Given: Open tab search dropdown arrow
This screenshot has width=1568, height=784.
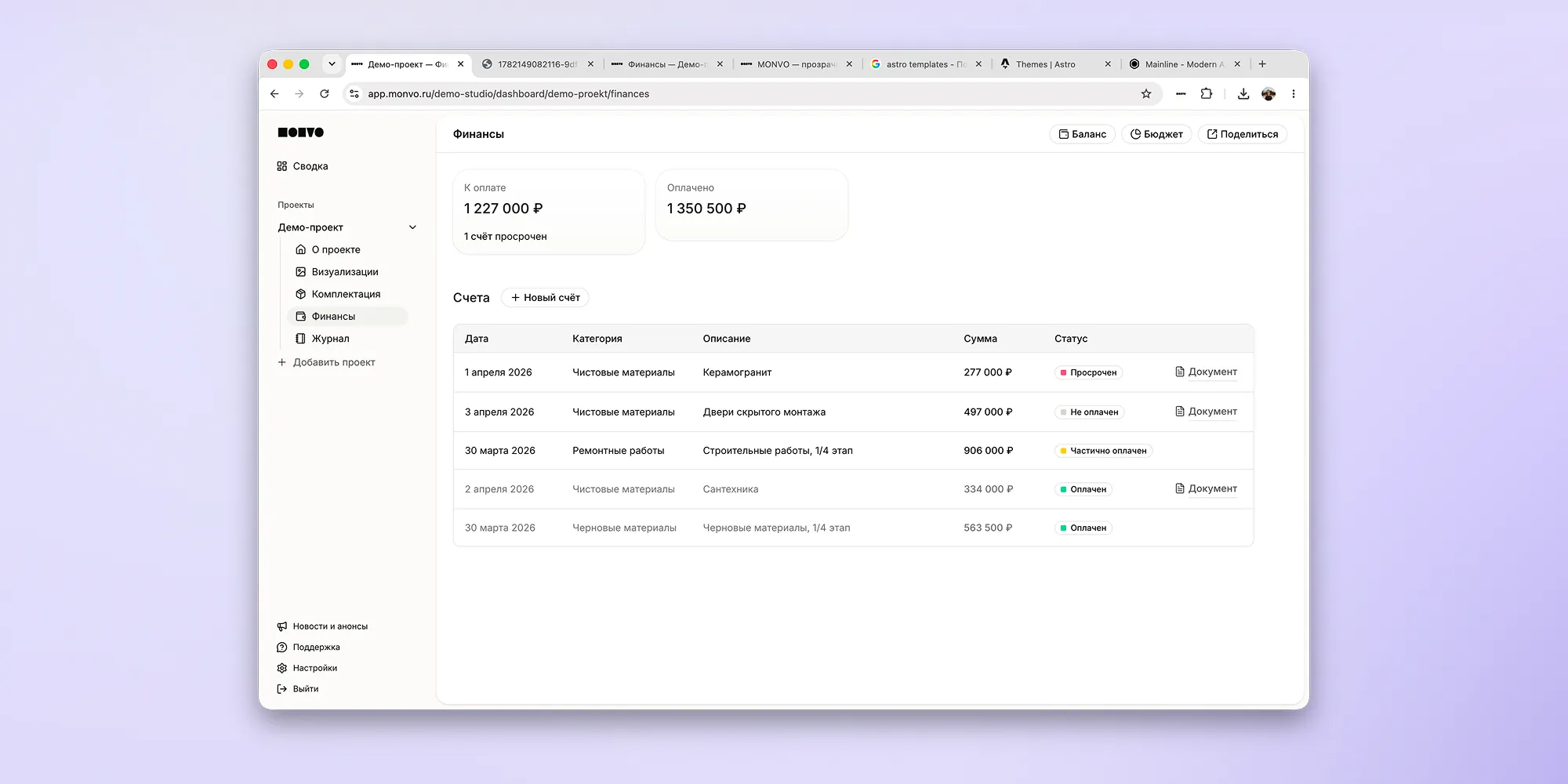Looking at the screenshot, I should [332, 64].
